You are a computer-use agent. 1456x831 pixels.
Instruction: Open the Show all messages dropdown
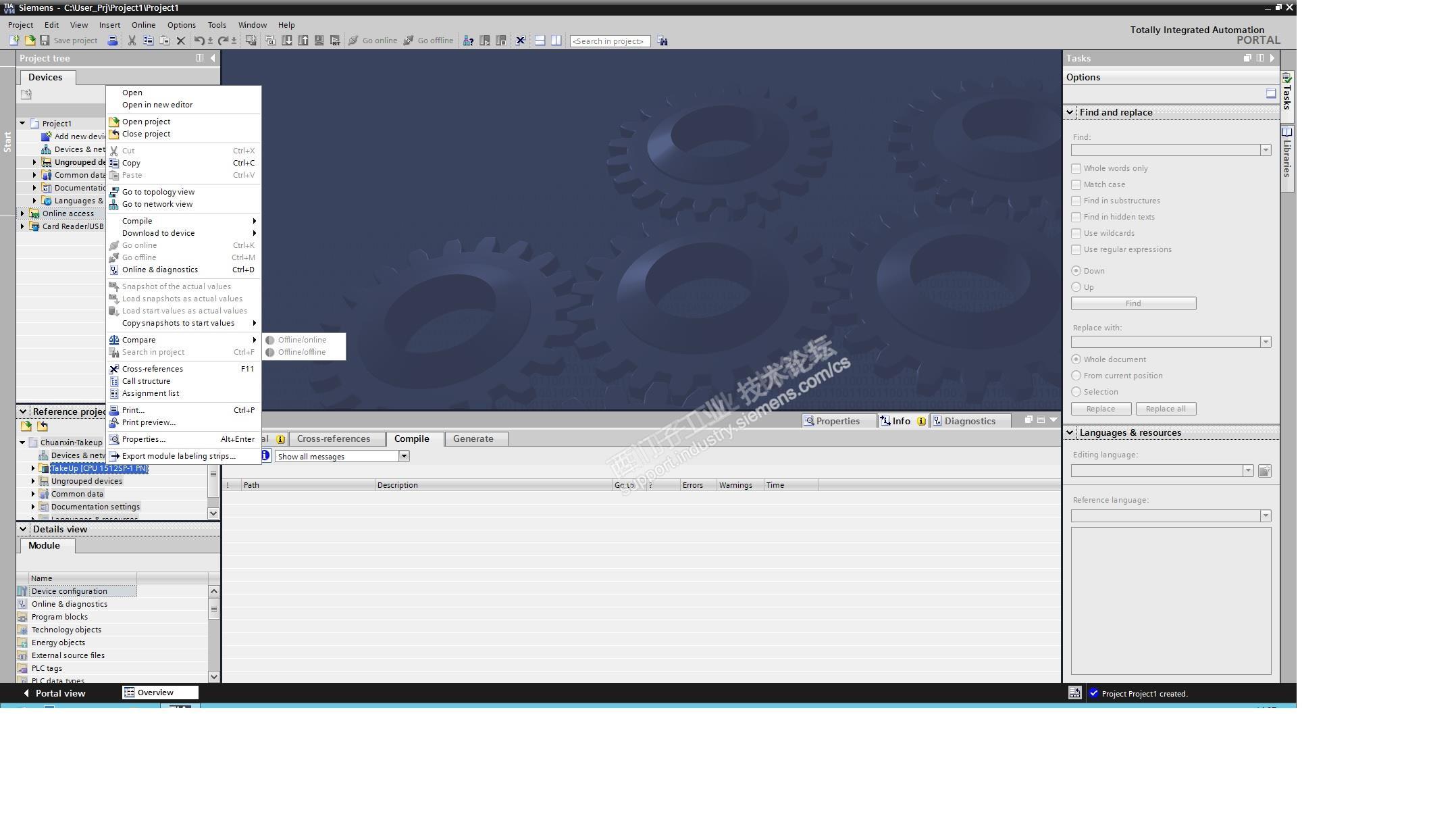[x=404, y=457]
